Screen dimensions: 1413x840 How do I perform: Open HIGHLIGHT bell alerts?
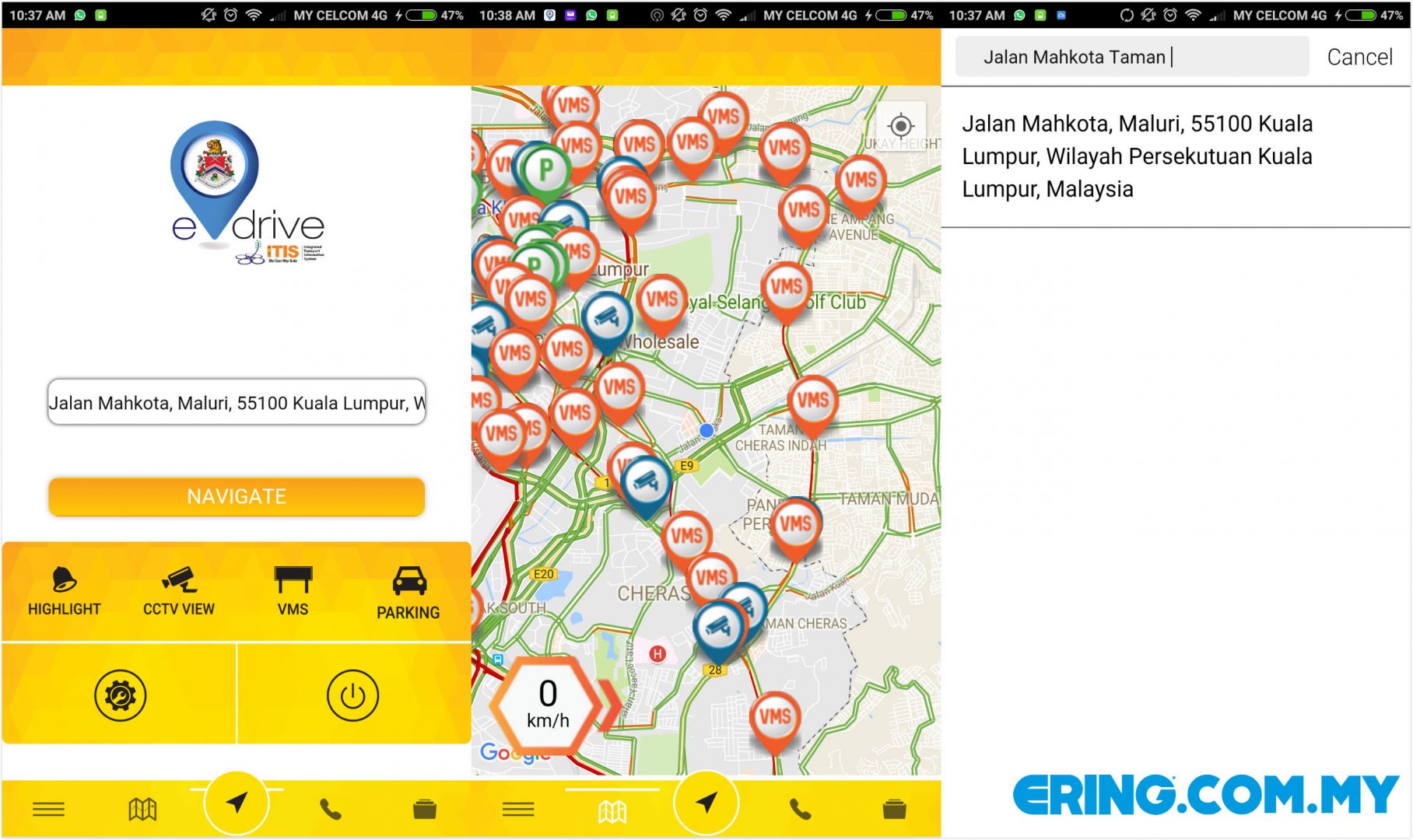click(x=65, y=592)
